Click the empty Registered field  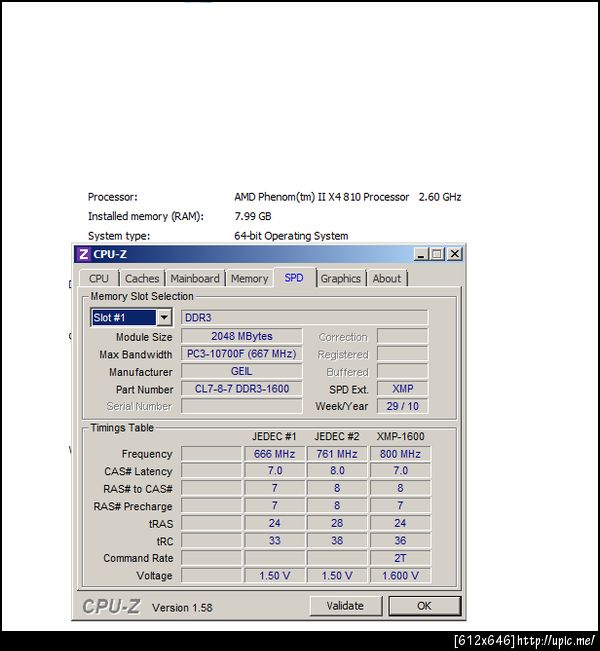pos(402,354)
